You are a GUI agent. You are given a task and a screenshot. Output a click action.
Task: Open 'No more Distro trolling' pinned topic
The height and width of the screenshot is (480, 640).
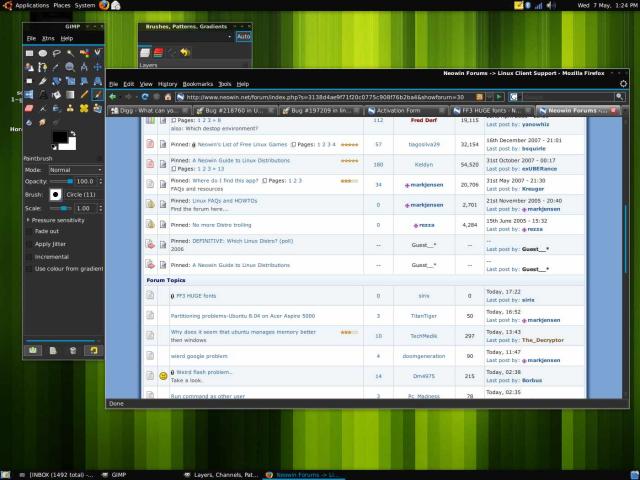(222, 225)
